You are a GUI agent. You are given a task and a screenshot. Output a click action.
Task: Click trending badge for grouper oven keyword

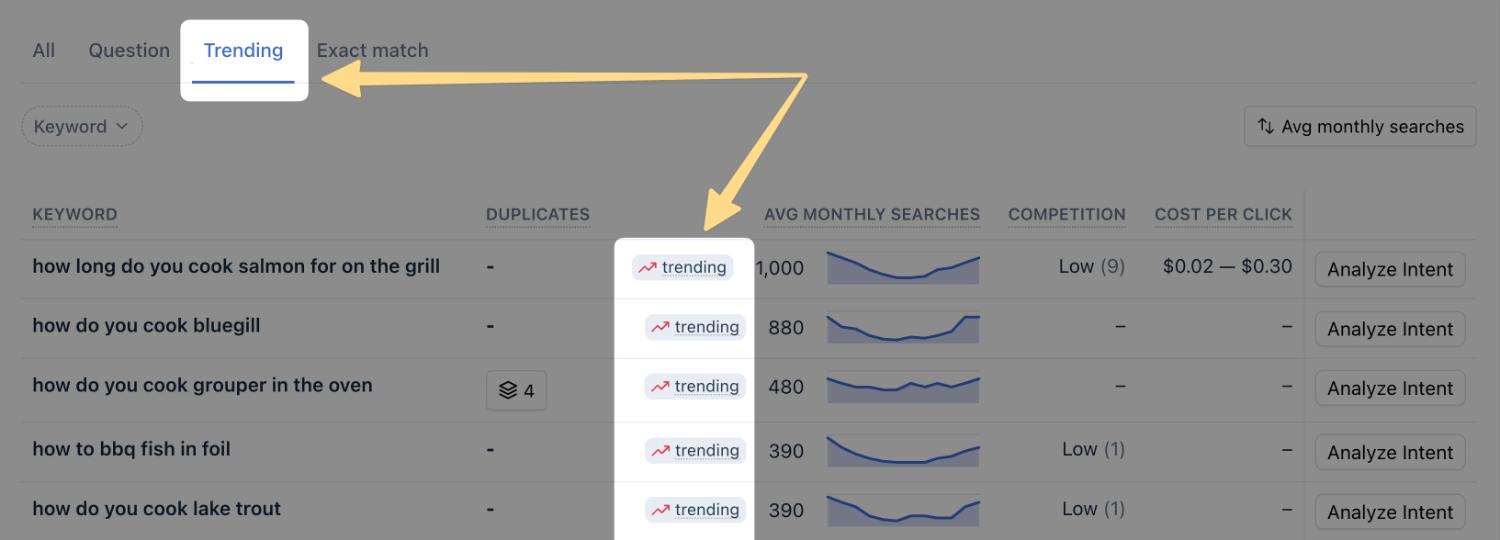point(696,386)
